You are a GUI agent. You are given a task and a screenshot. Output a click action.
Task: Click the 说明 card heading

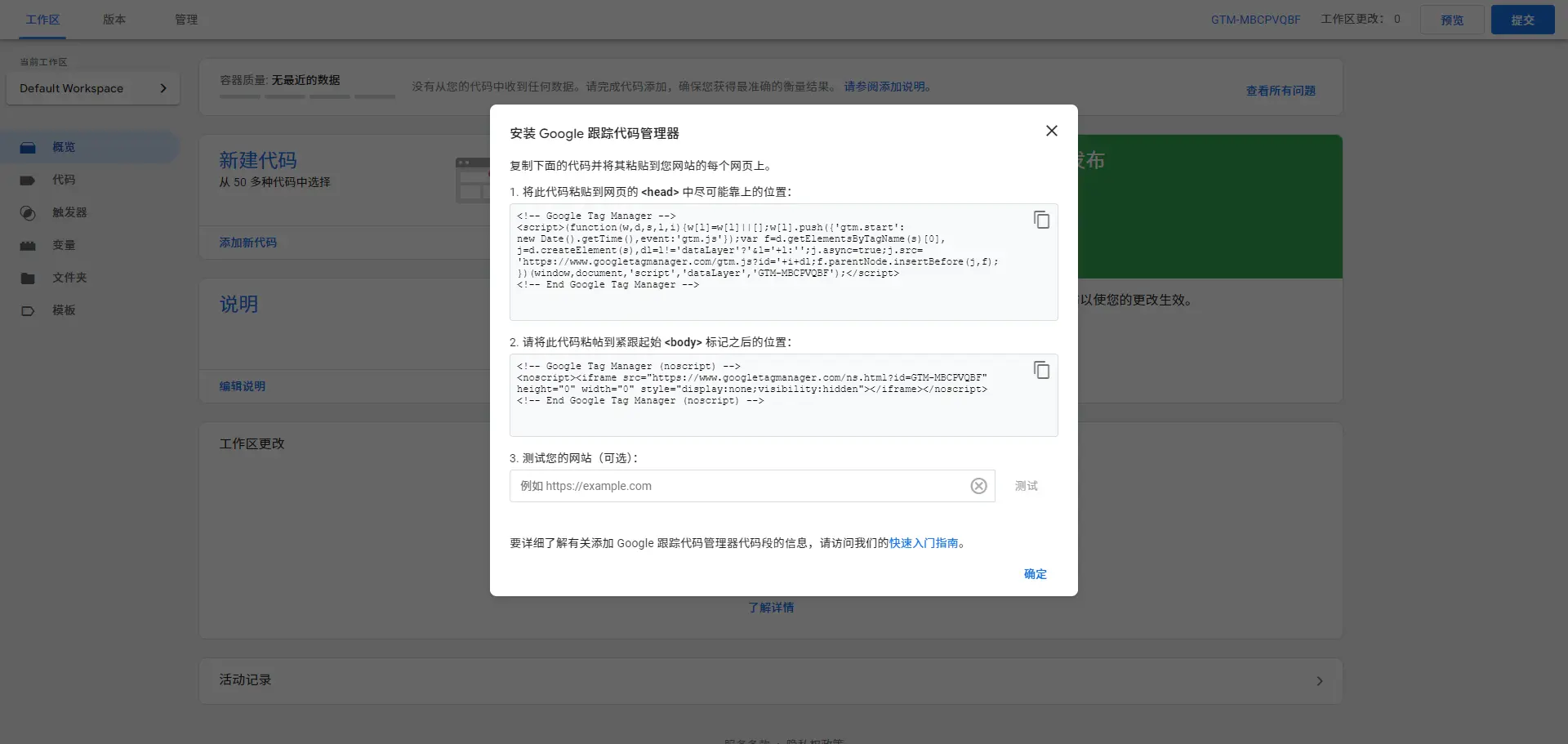[x=238, y=304]
